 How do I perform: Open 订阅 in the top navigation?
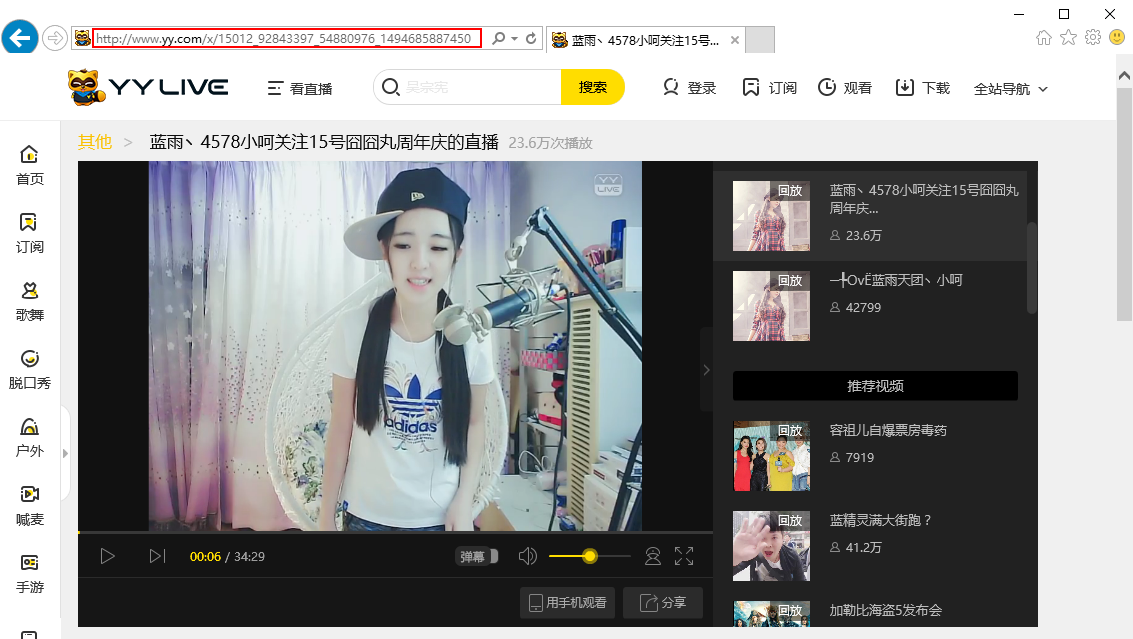click(770, 88)
